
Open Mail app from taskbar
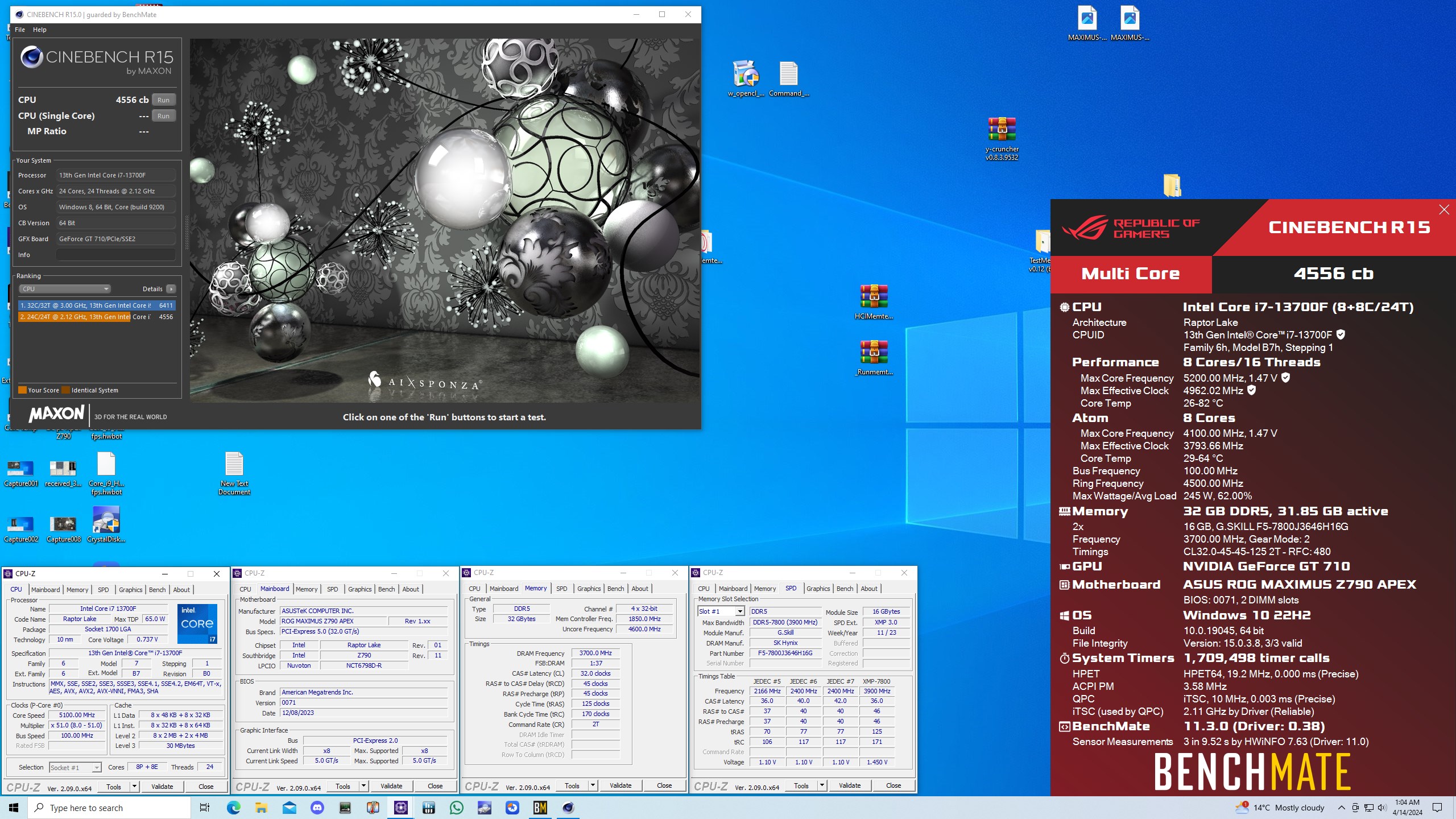tap(289, 808)
